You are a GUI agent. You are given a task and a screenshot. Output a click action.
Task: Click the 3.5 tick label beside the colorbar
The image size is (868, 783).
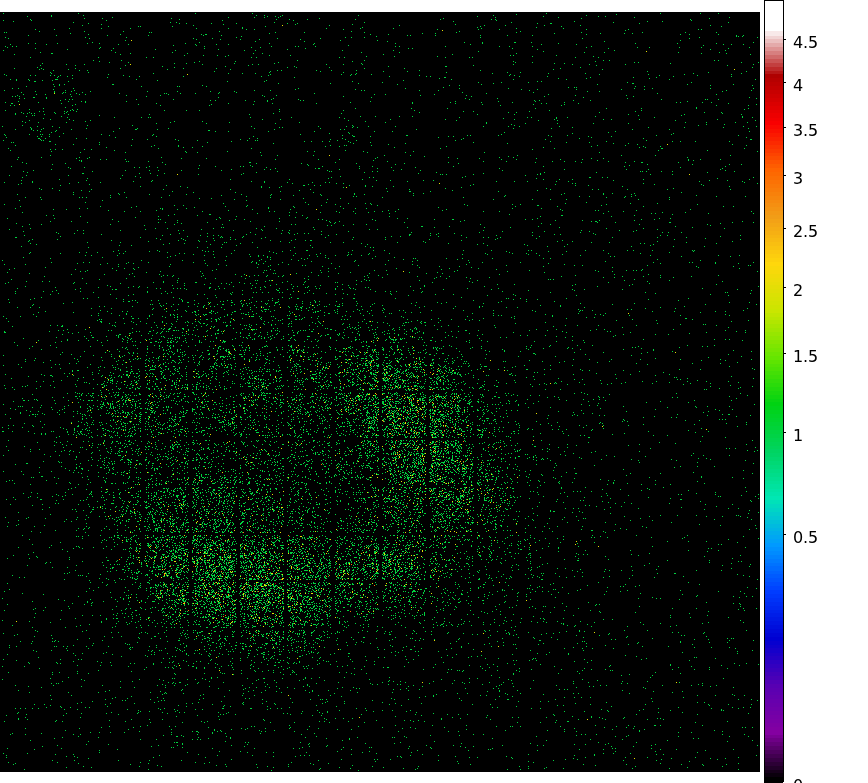(x=805, y=130)
